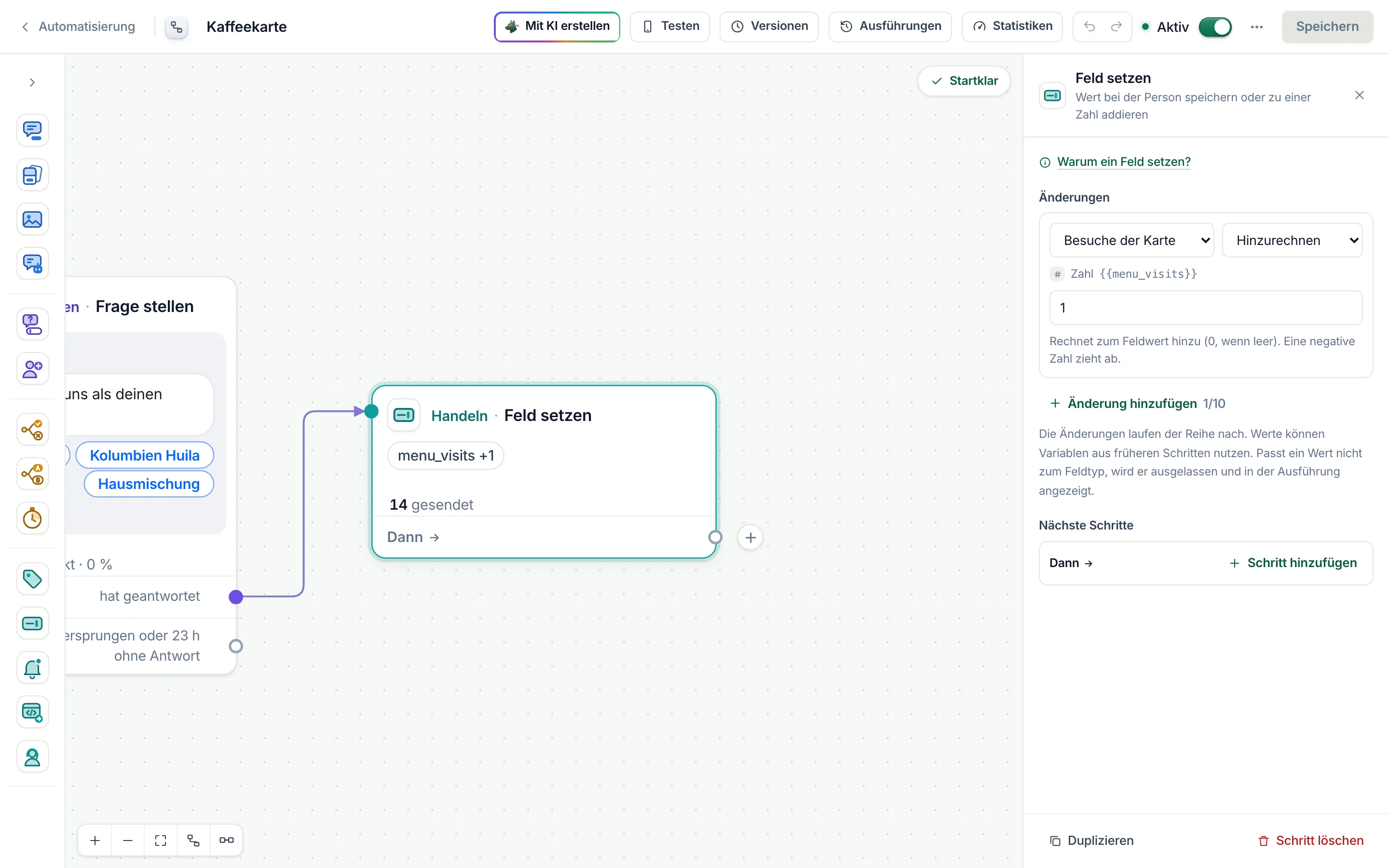1389x868 pixels.
Task: Open Ausführungen list
Action: coord(890,27)
